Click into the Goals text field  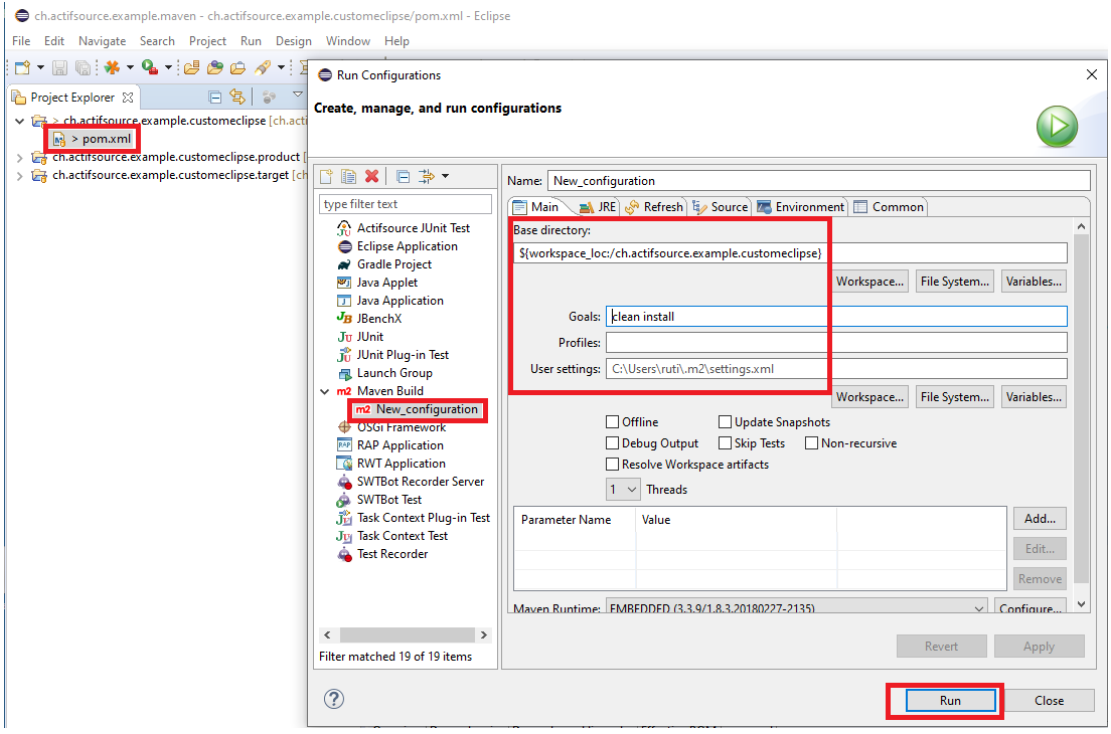(835, 317)
